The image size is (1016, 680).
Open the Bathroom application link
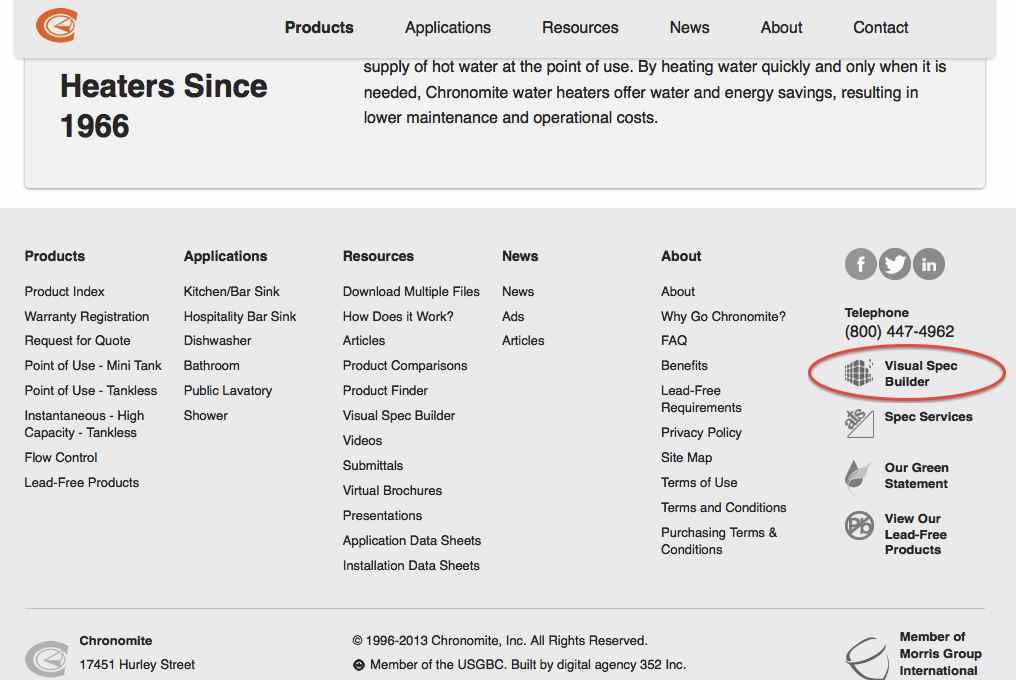pyautogui.click(x=211, y=366)
